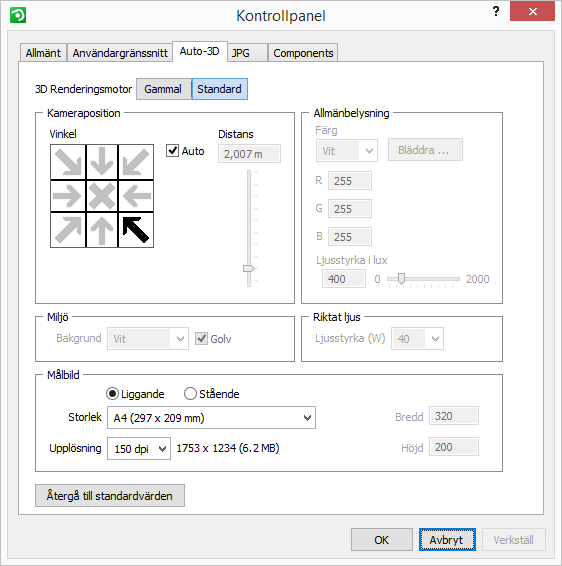Select the right-pointing camera angle arrow
The width and height of the screenshot is (562, 566).
coord(68,196)
